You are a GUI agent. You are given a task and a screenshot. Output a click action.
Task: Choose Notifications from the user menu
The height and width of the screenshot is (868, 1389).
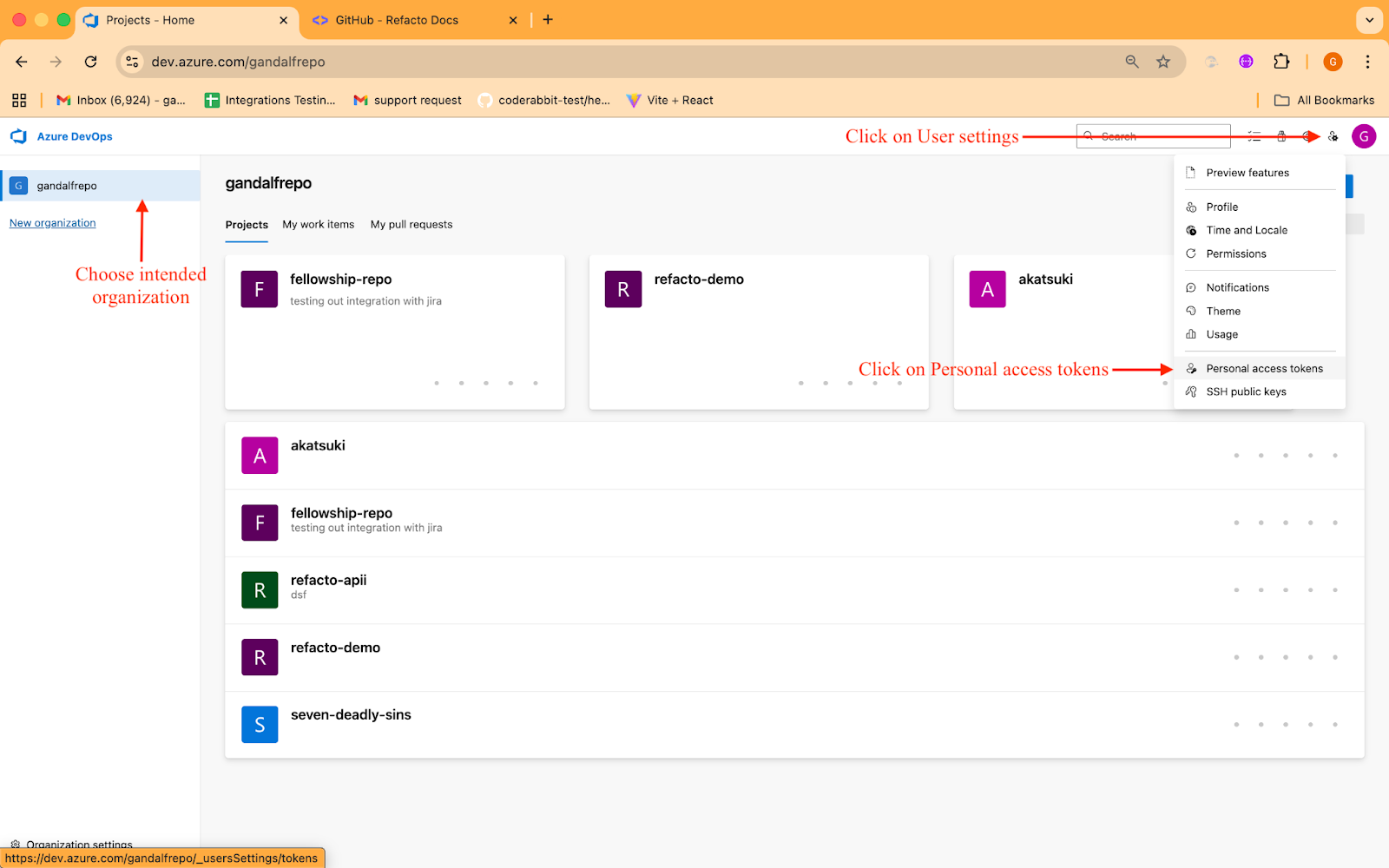click(1260, 287)
